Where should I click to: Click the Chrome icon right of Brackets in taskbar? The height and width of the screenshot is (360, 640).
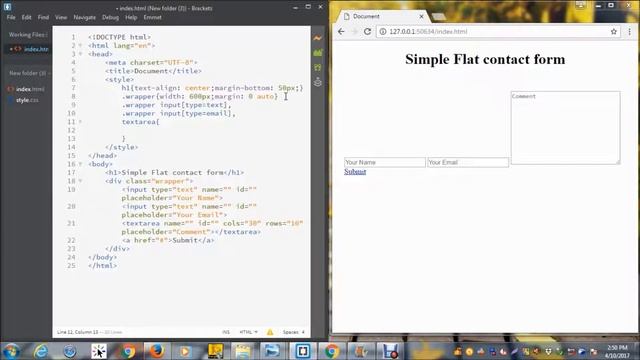tap(332, 351)
